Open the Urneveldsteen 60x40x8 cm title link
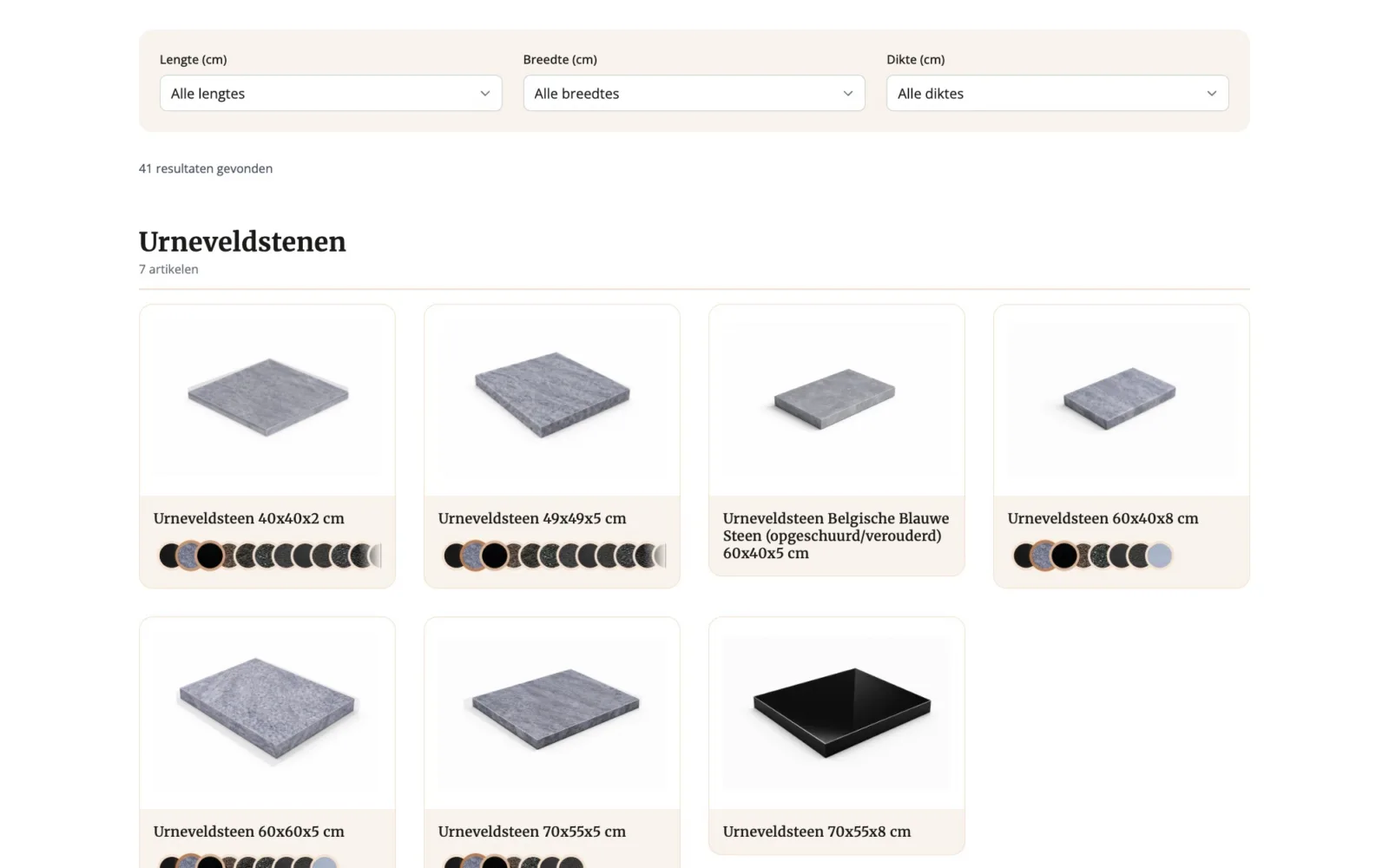The image size is (1389, 868). 1103,518
